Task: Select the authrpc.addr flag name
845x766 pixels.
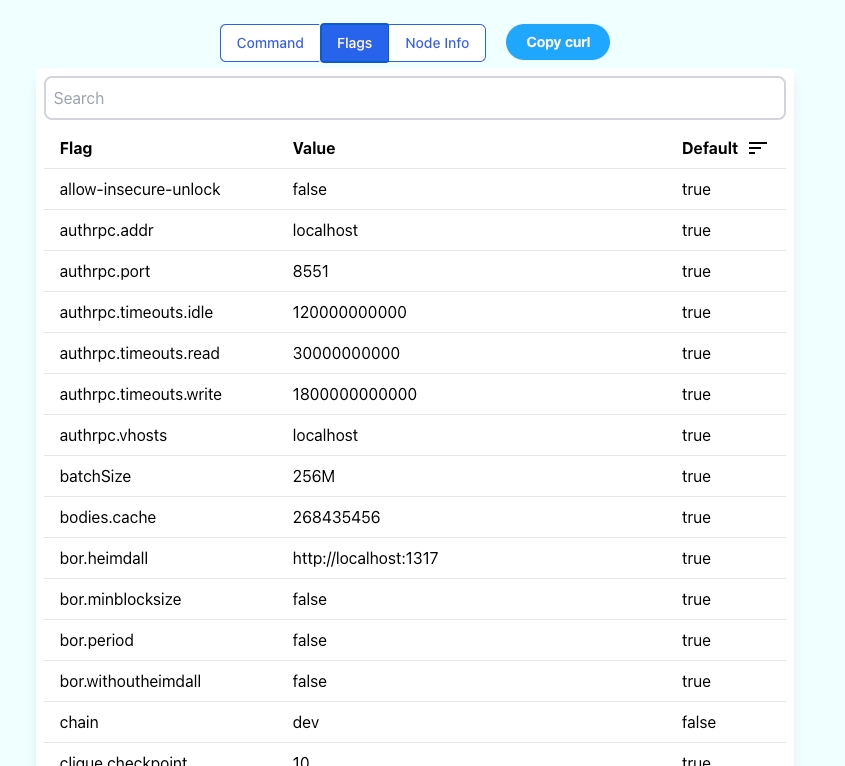Action: point(106,230)
